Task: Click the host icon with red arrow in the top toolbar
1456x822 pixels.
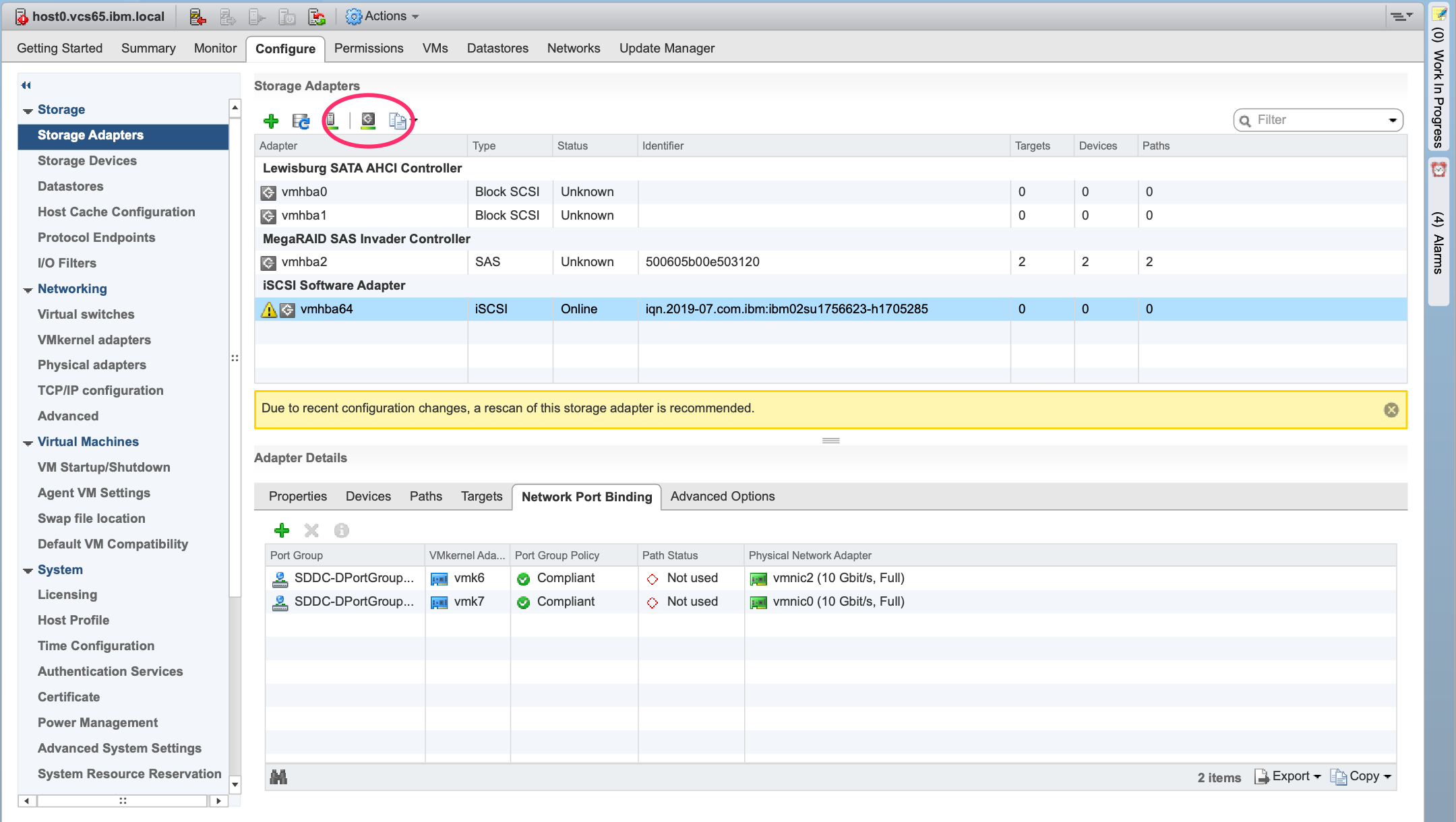Action: [x=198, y=17]
